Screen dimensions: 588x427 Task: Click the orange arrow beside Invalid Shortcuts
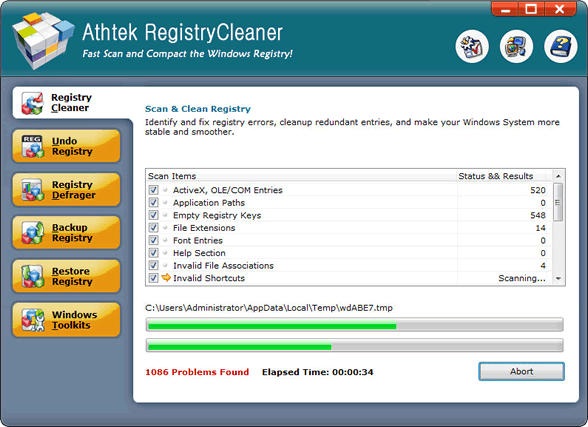click(166, 278)
